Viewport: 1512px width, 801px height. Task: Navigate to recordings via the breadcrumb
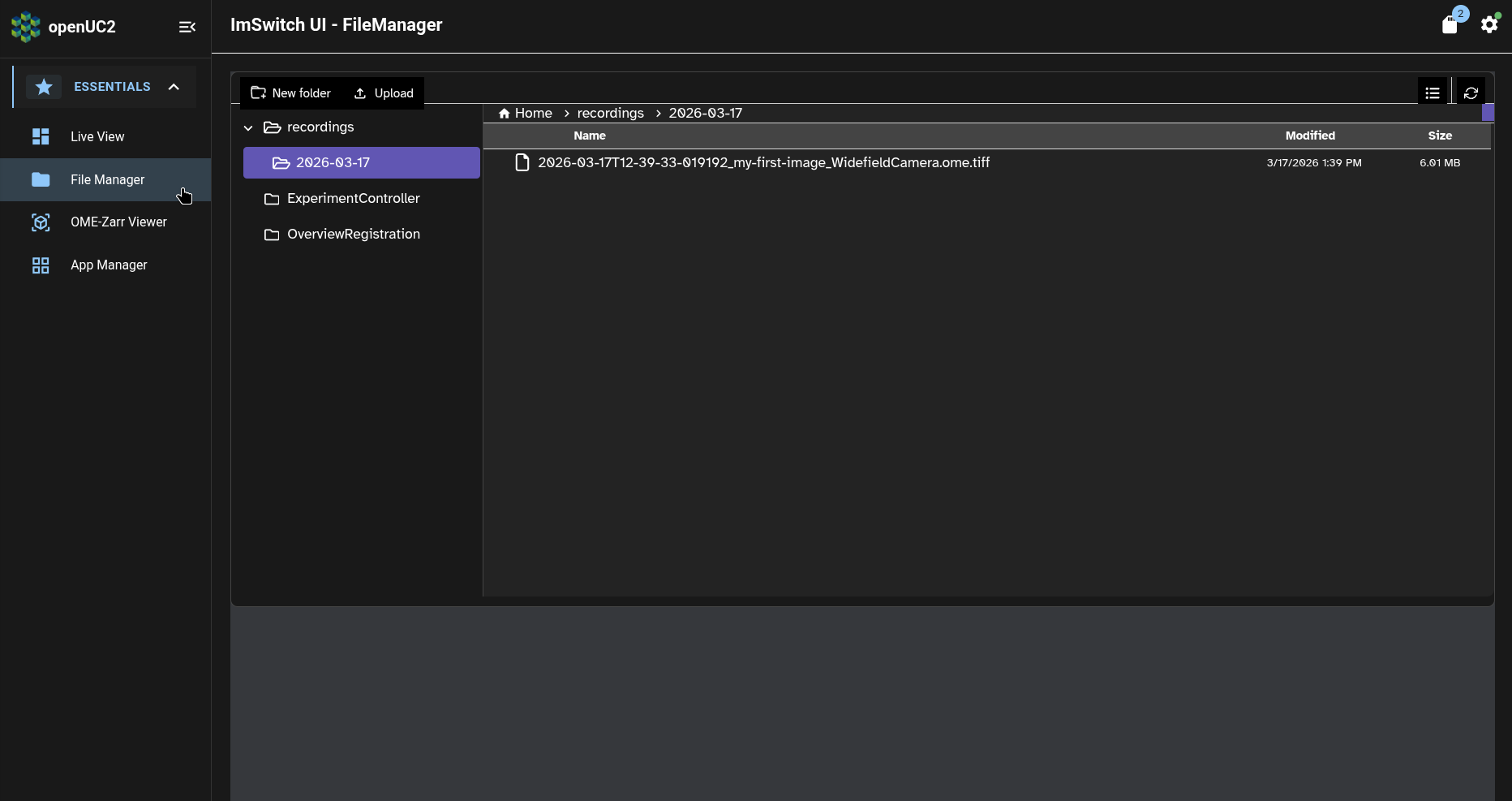click(610, 113)
